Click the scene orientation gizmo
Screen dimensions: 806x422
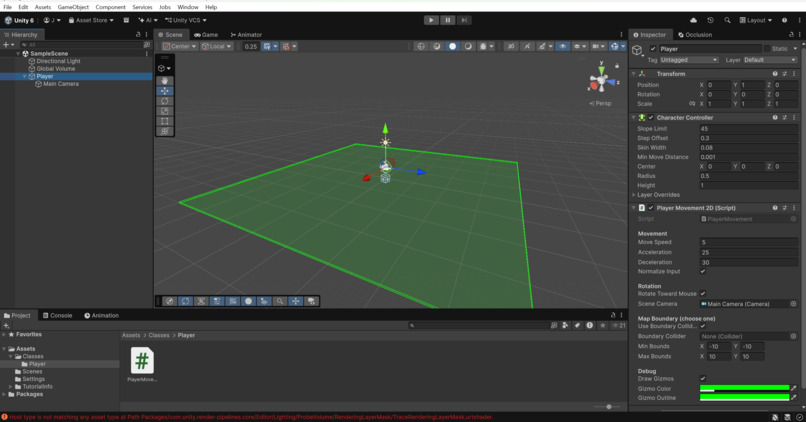(x=600, y=80)
